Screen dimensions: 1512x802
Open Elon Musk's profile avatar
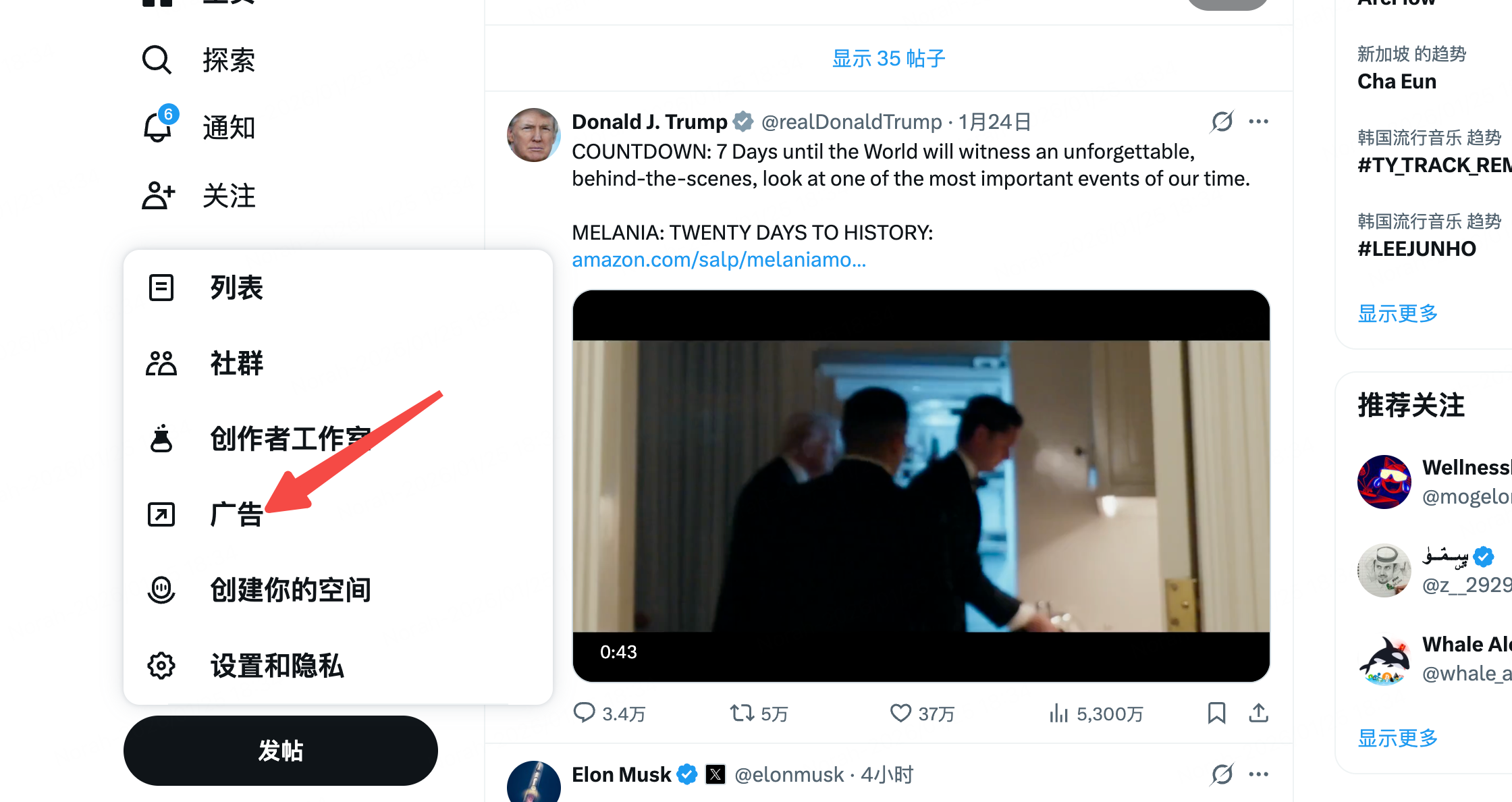(533, 783)
